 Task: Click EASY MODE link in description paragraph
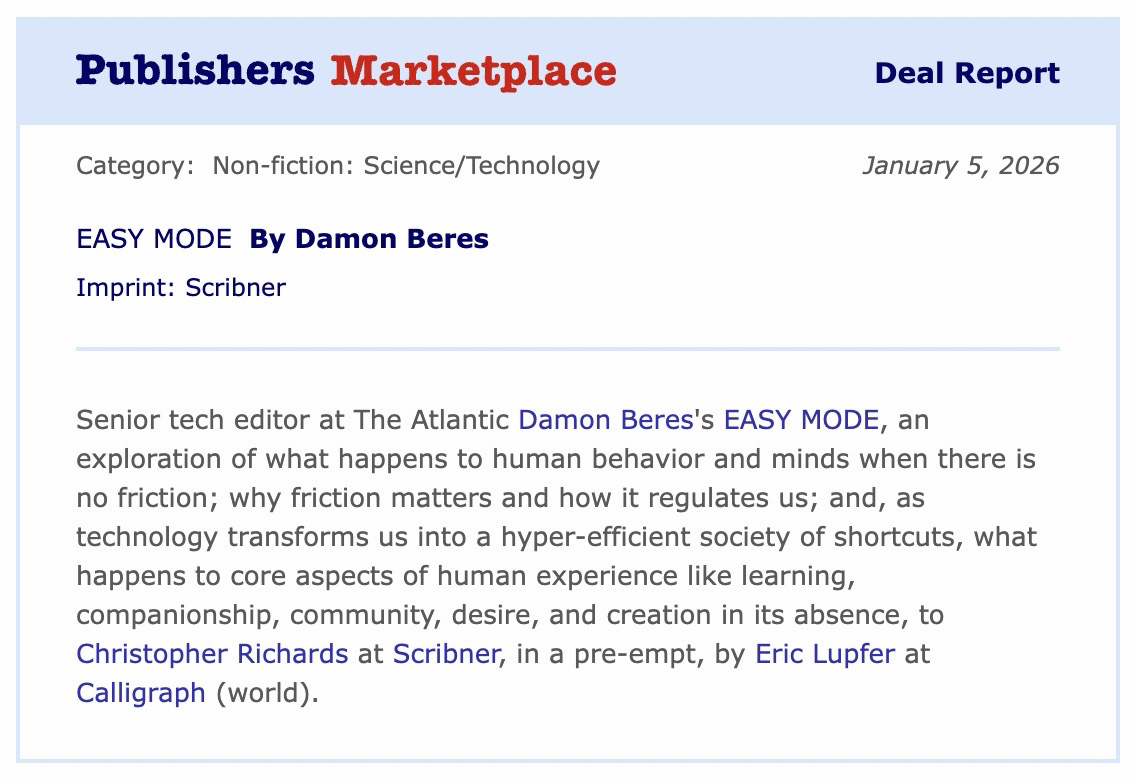click(x=801, y=420)
